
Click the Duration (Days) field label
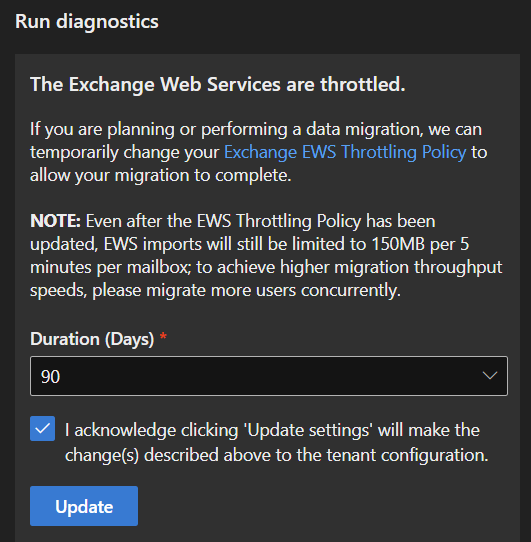pos(92,339)
